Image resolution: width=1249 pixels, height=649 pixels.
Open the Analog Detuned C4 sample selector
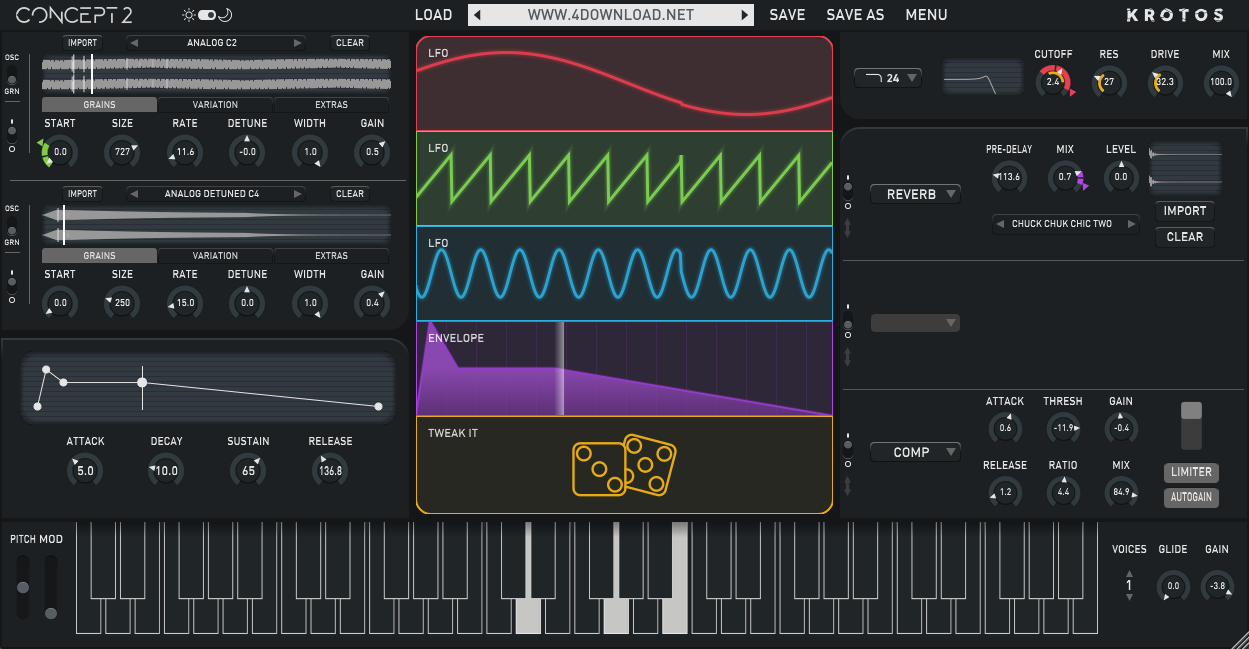216,194
